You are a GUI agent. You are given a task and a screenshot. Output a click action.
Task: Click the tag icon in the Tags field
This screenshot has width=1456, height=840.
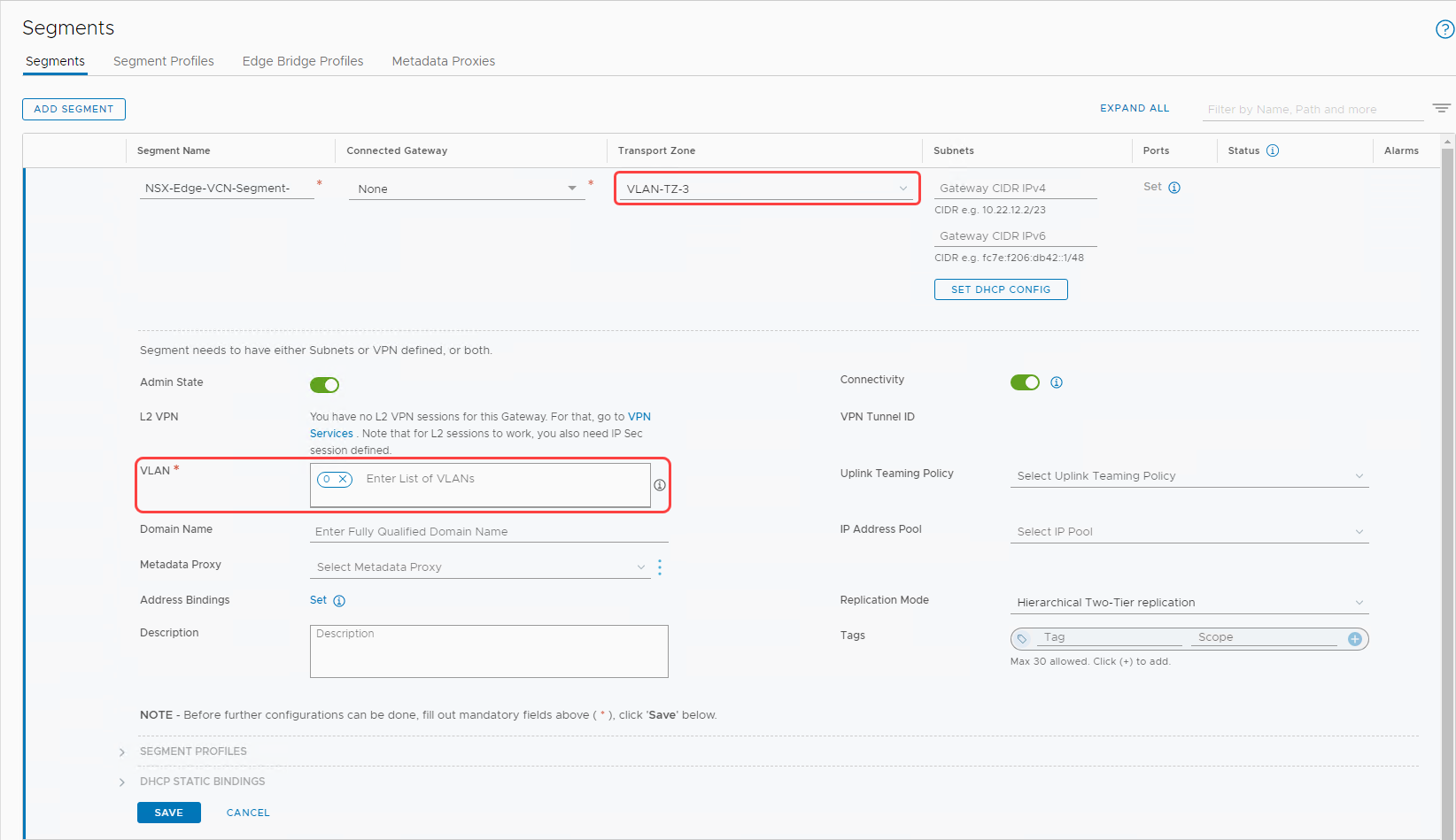point(1023,638)
